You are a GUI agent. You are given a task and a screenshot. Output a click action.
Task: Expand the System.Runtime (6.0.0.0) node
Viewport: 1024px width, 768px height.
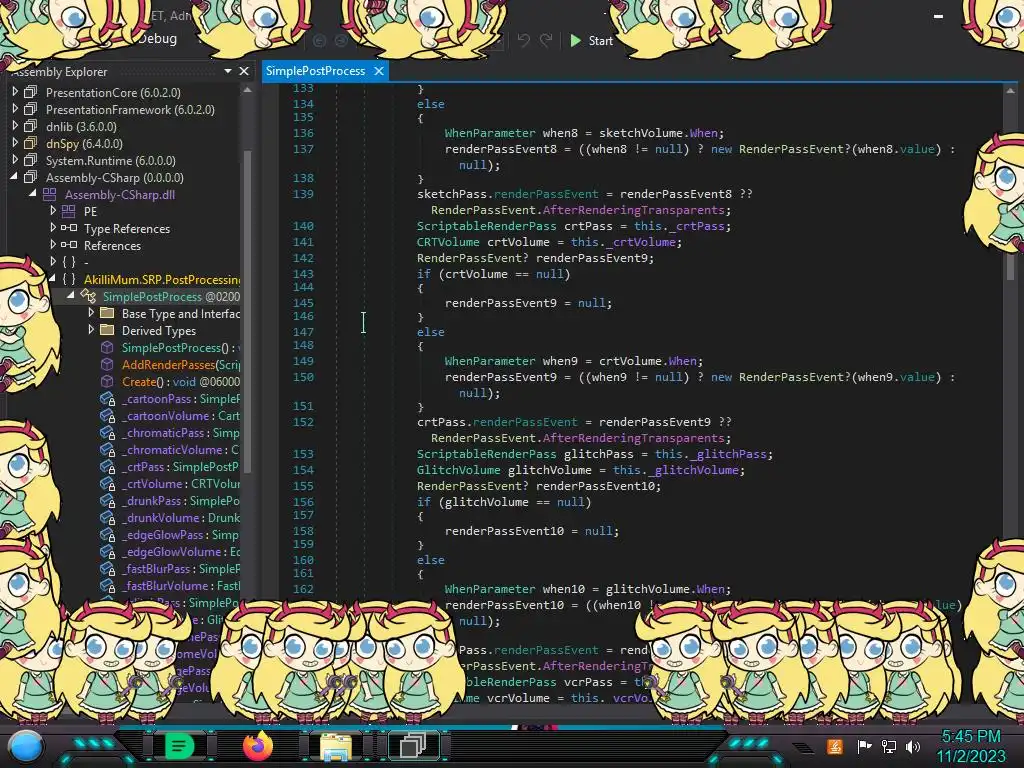click(x=15, y=160)
